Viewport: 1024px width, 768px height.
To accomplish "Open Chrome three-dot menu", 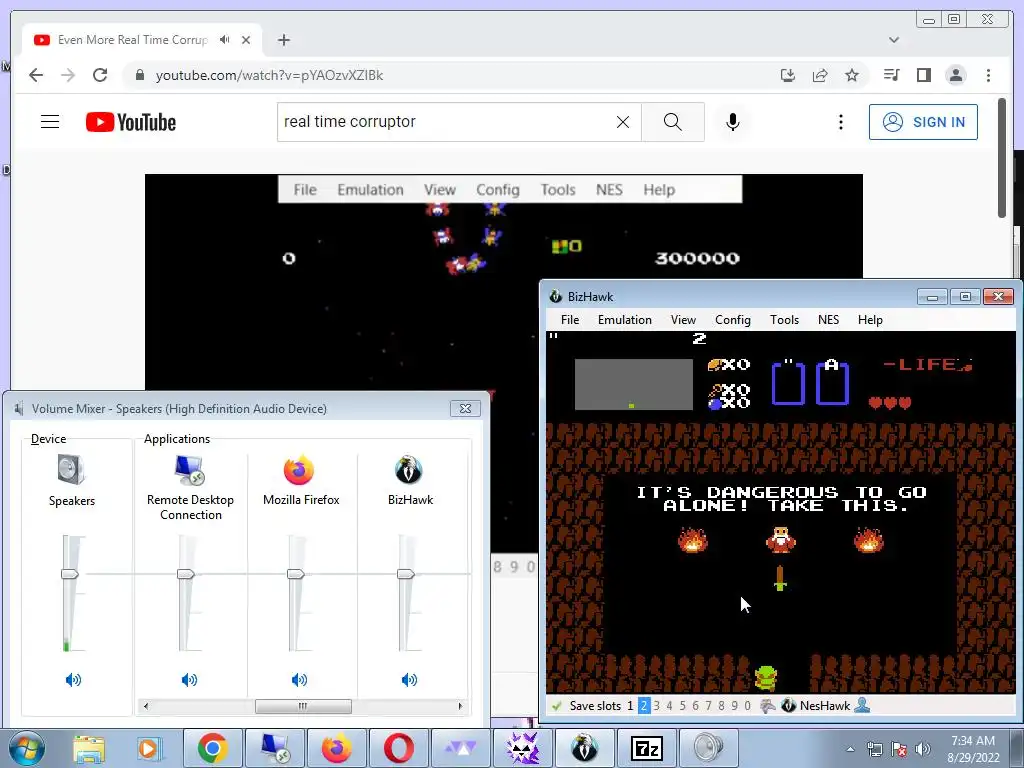I will pos(988,75).
